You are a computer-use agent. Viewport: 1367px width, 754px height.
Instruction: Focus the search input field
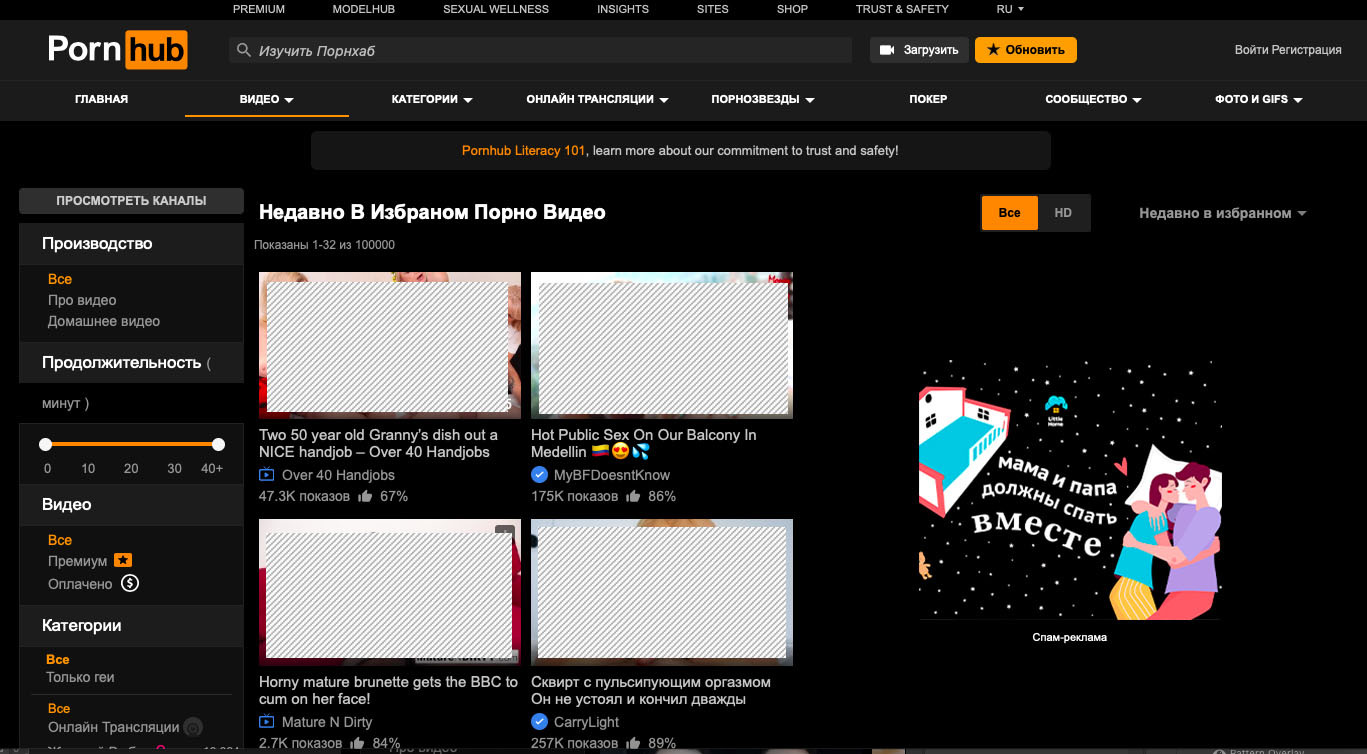[x=540, y=50]
